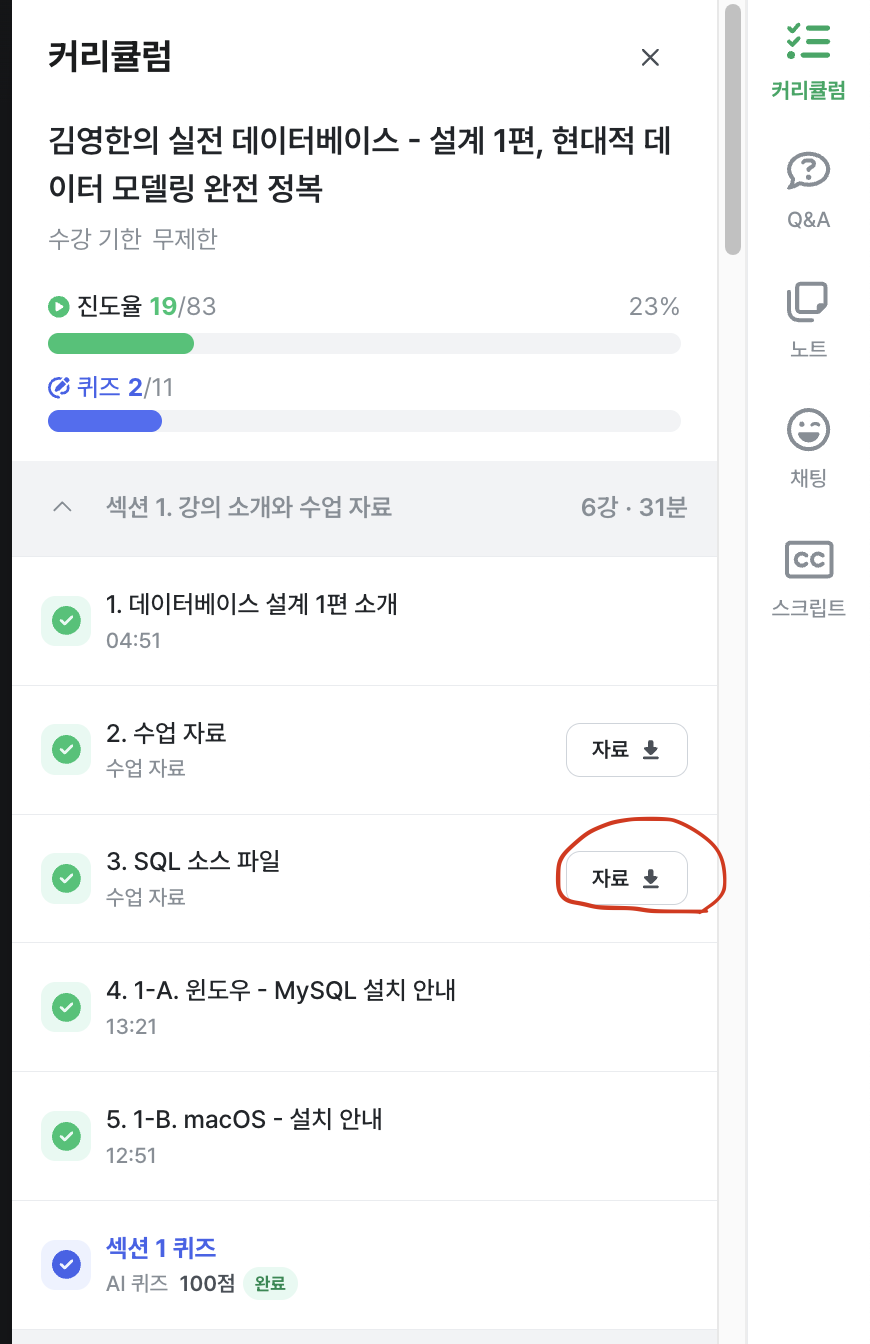Collapse the 섹션 1 chevron
Viewport: 870px width, 1344px height.
coord(62,507)
